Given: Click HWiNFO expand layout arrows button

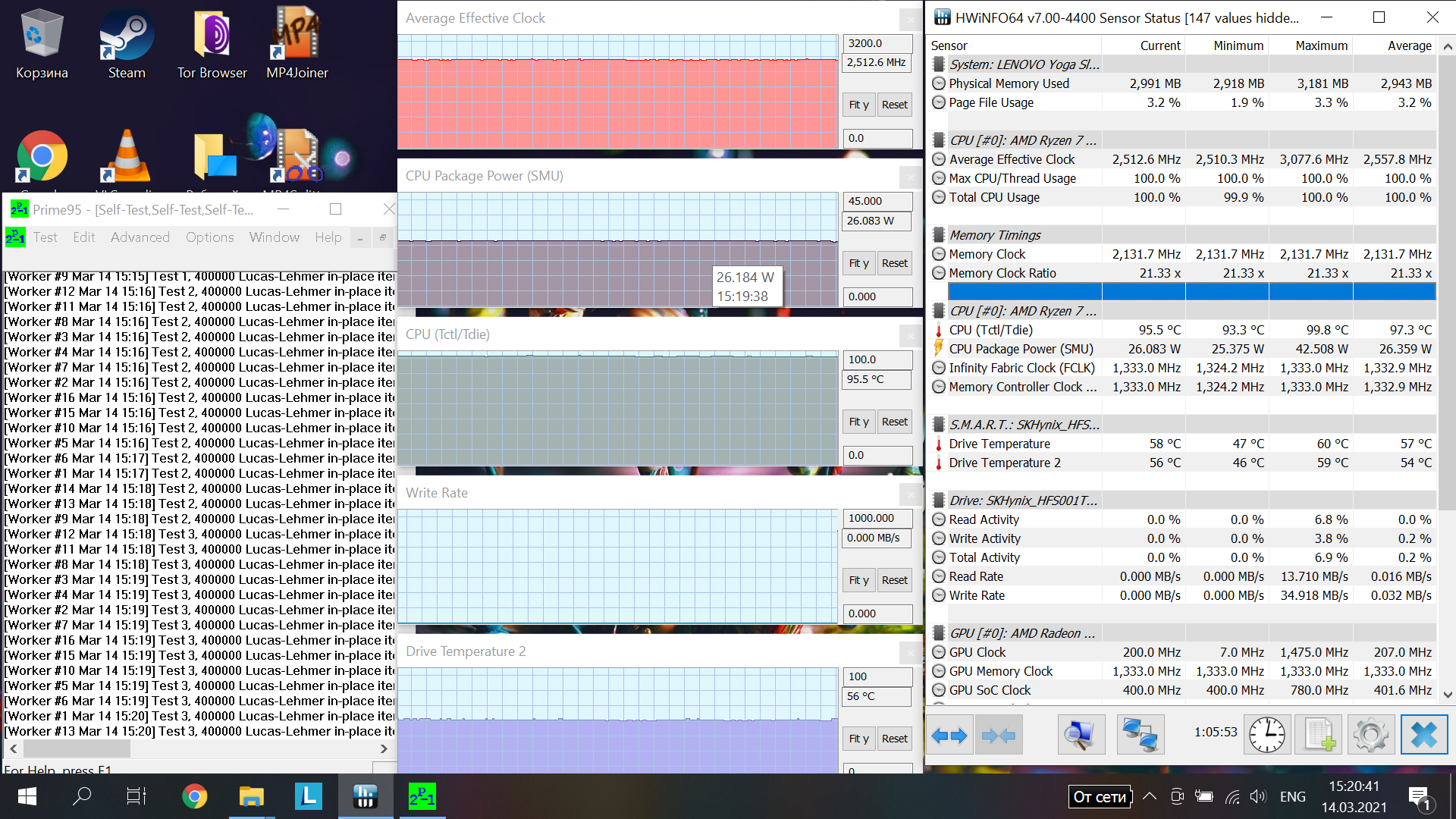Looking at the screenshot, I should point(949,735).
